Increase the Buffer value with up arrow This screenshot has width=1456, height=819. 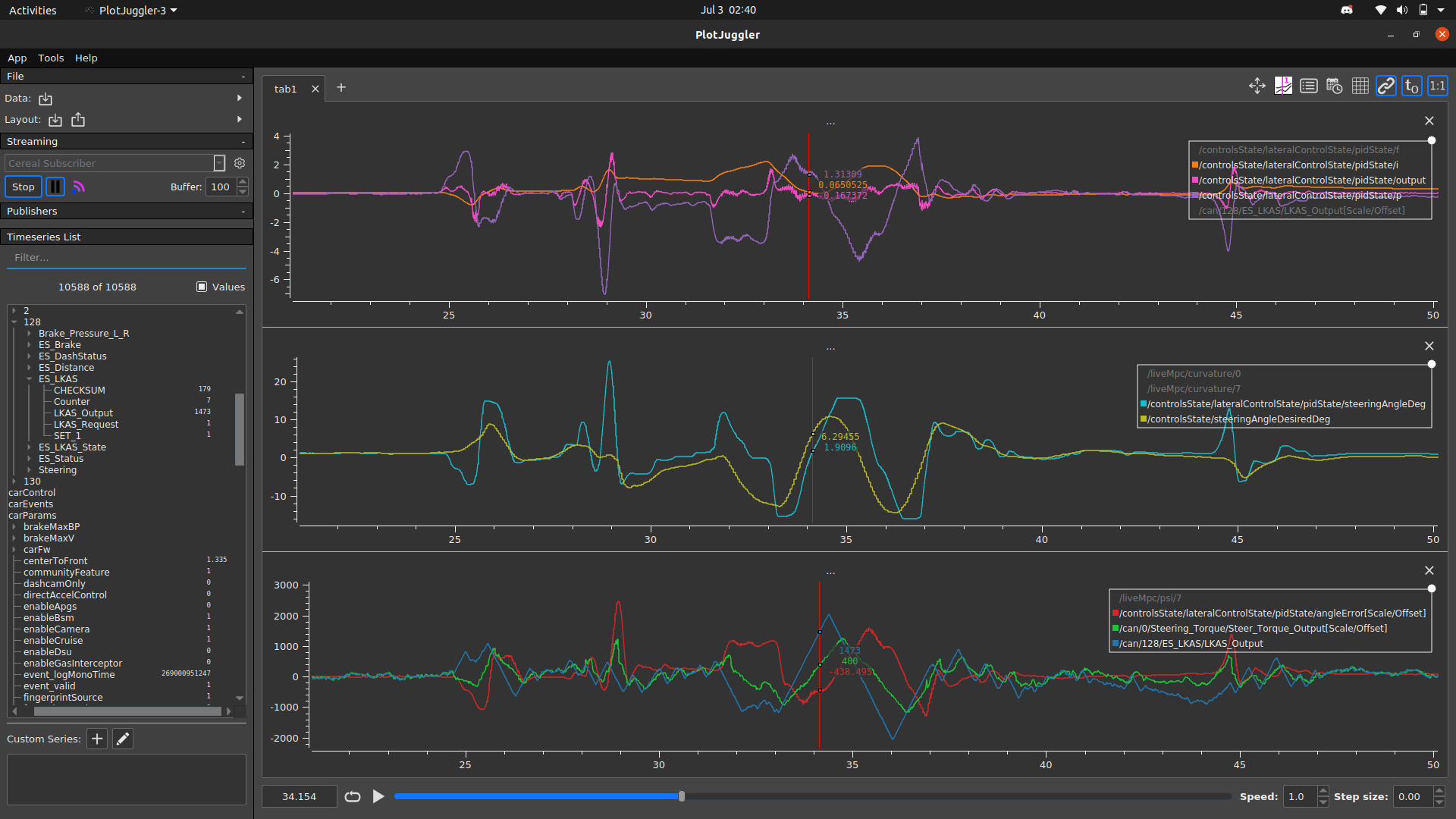(x=243, y=182)
